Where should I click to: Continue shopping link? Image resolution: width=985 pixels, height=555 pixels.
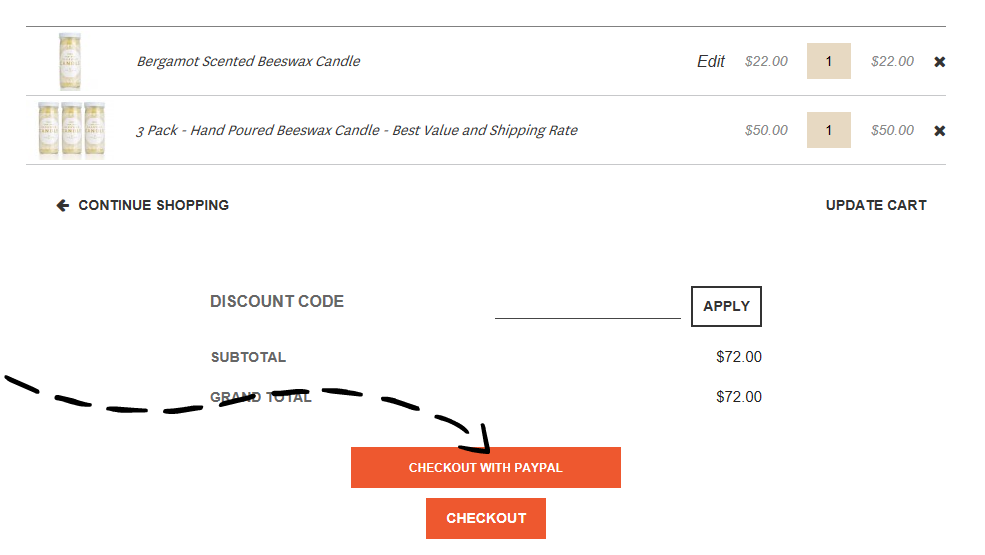(x=153, y=206)
